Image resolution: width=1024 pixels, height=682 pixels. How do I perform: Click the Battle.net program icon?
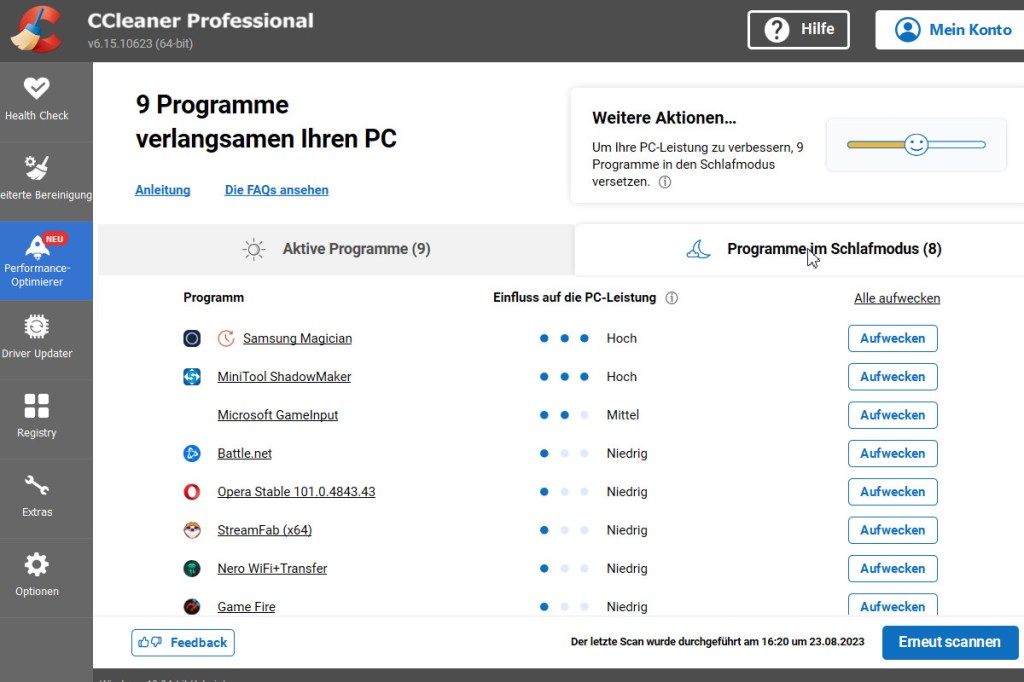coord(192,453)
